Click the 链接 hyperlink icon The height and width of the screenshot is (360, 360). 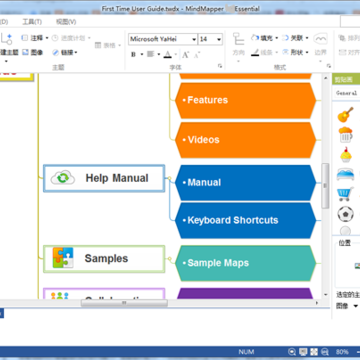coord(55,52)
